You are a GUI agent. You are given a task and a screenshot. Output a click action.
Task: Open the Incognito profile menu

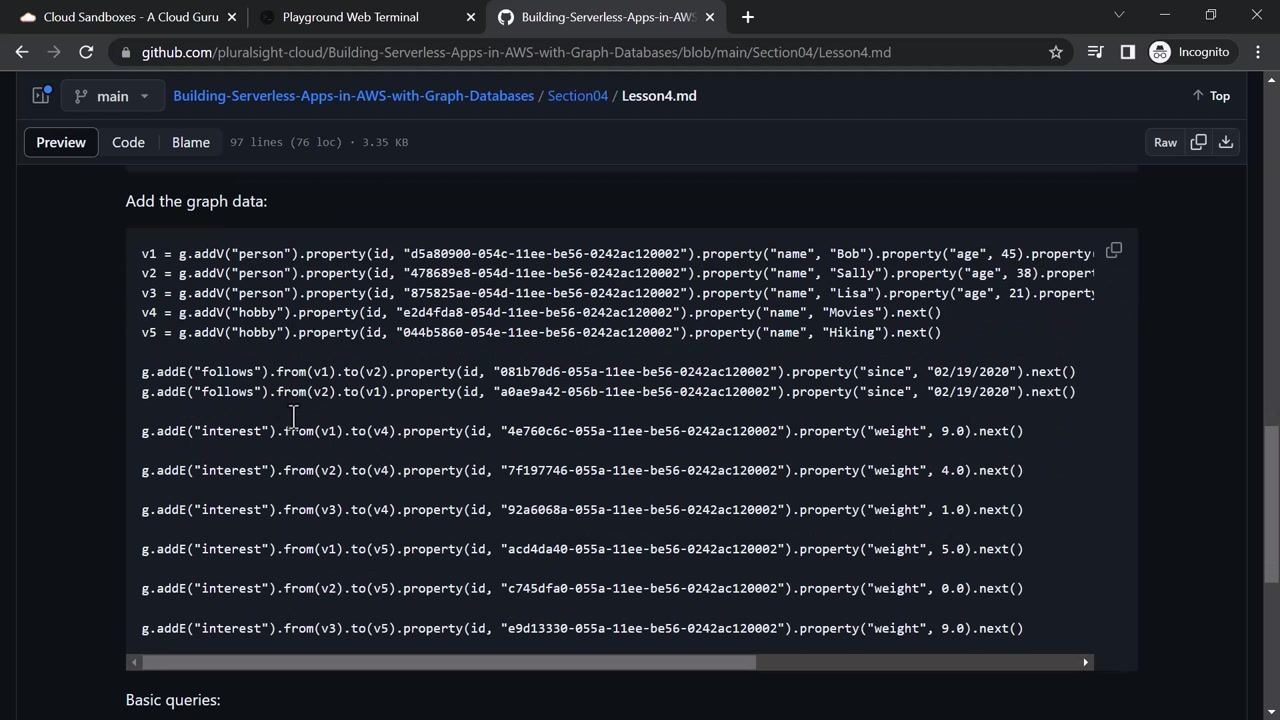tap(1190, 52)
